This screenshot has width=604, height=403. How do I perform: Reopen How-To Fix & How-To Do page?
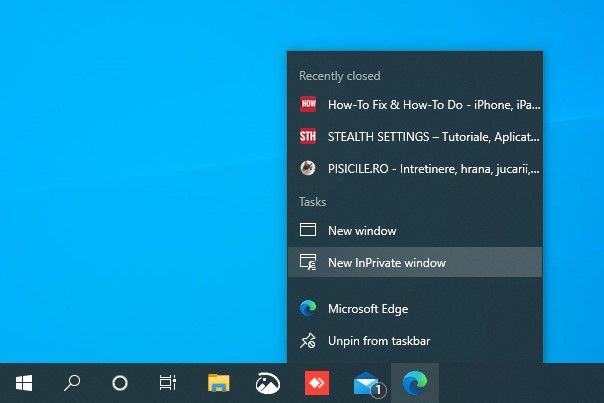point(415,104)
